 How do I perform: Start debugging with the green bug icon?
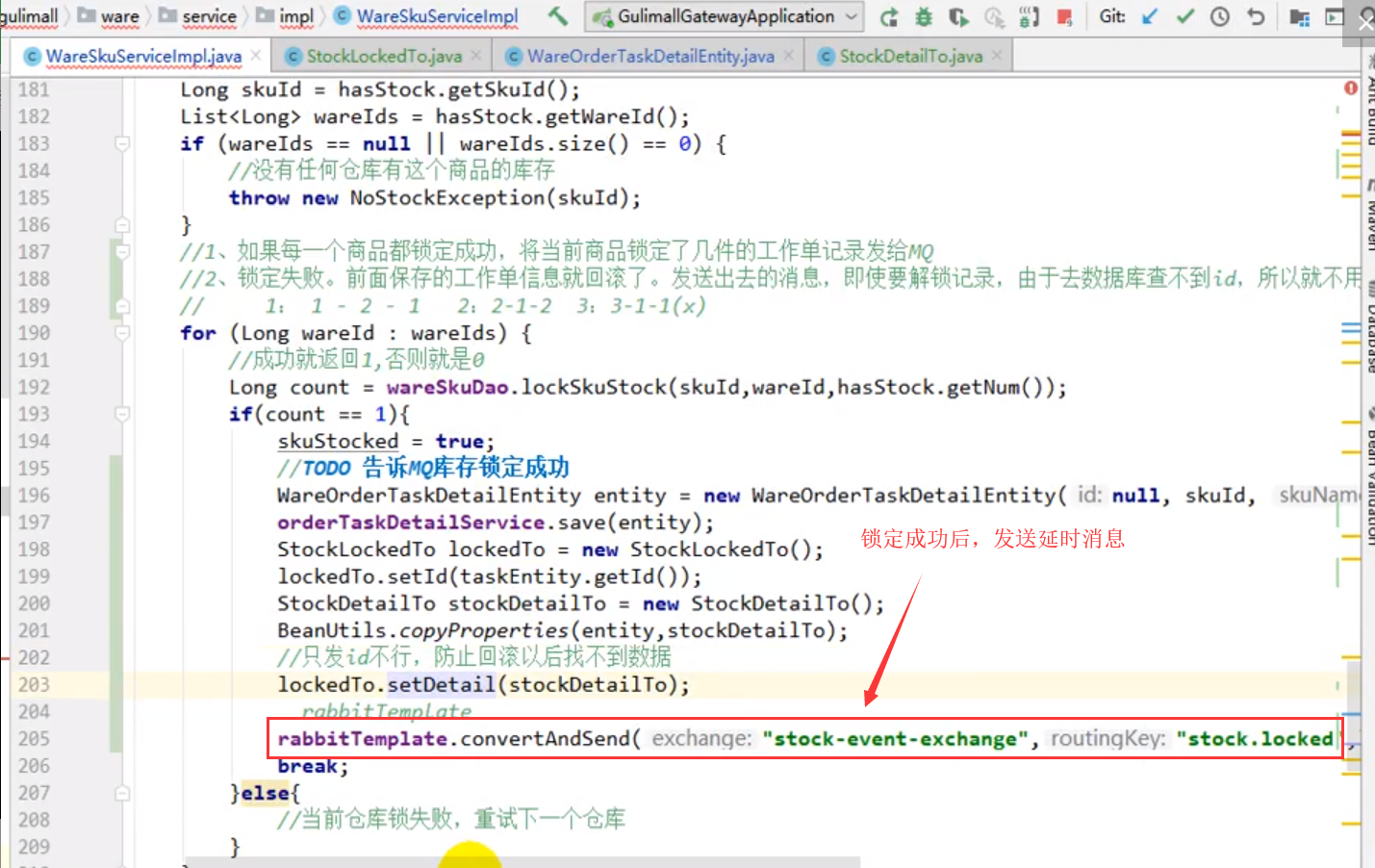pyautogui.click(x=924, y=17)
